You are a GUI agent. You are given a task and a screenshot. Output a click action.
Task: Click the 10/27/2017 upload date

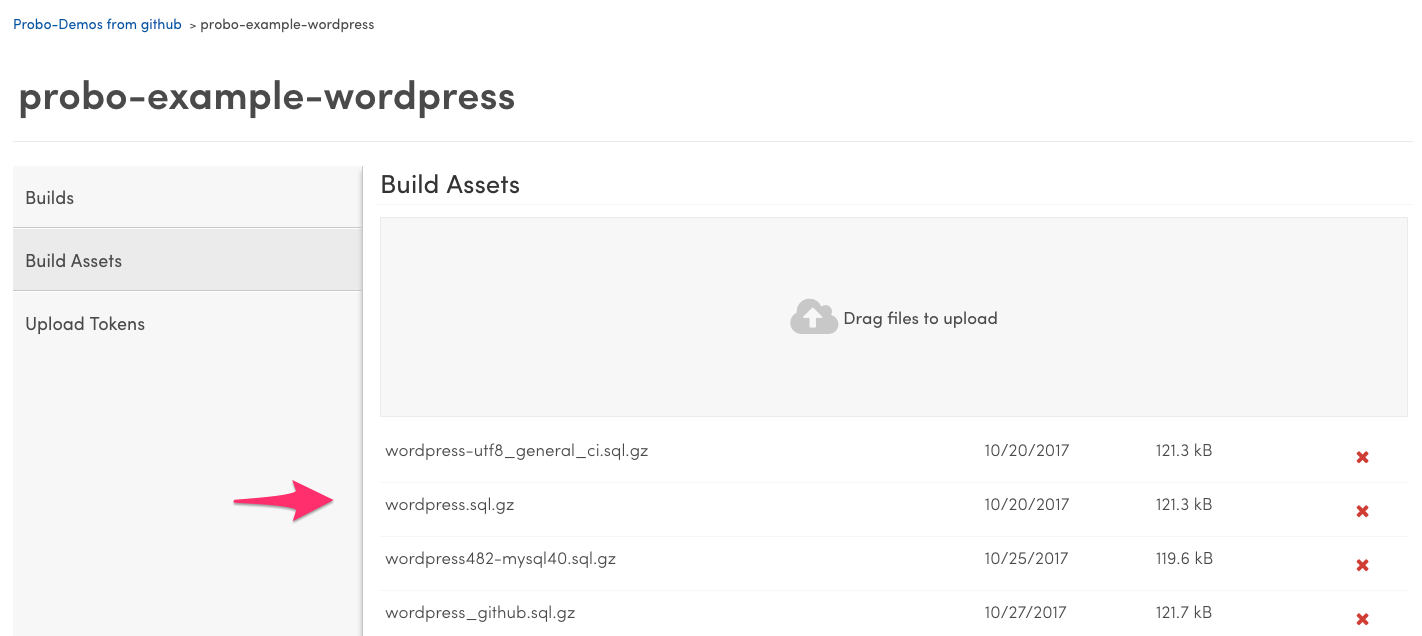[1026, 612]
